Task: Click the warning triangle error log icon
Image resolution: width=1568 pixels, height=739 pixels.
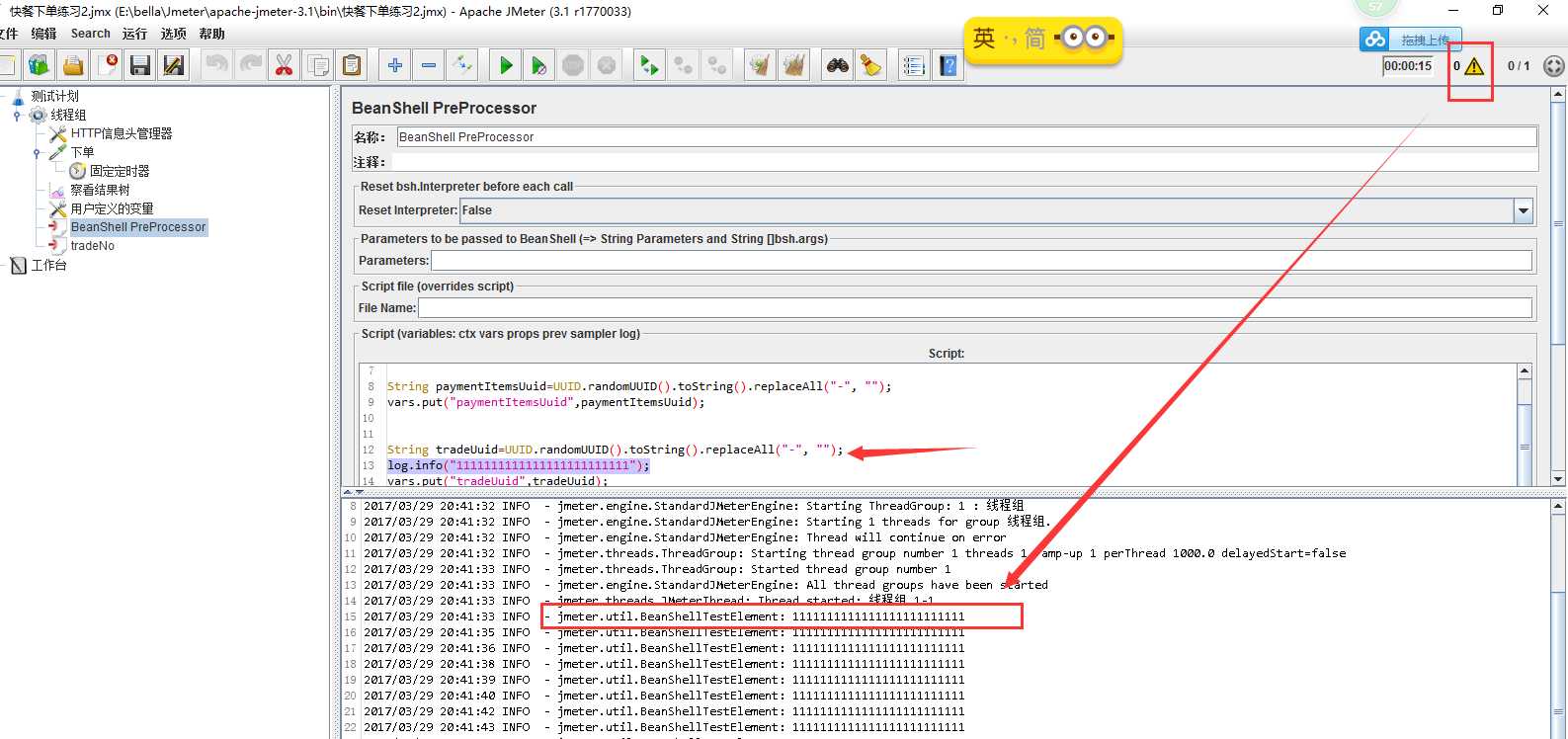Action: [x=1474, y=67]
